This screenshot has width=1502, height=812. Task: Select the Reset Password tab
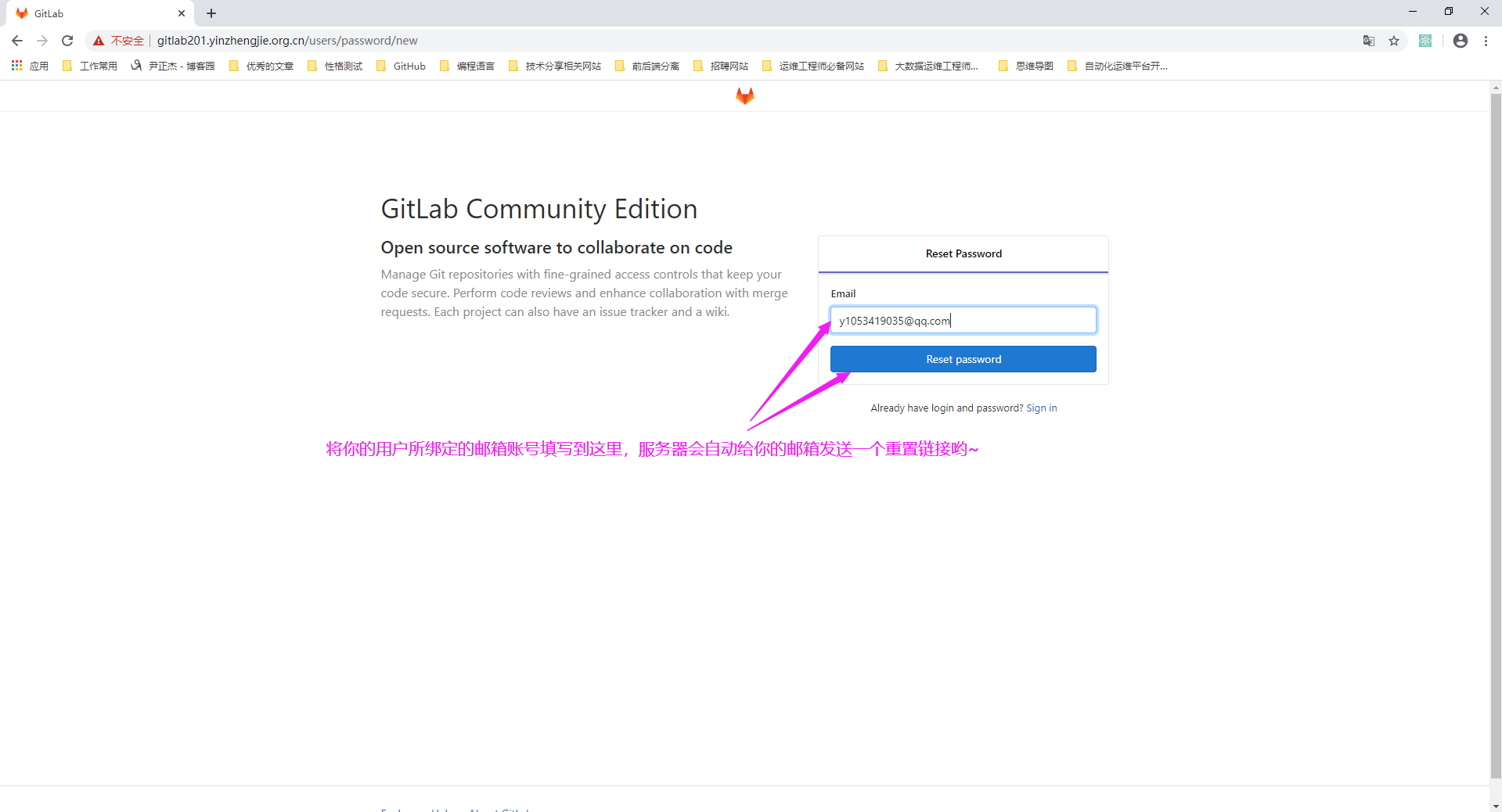pos(964,253)
